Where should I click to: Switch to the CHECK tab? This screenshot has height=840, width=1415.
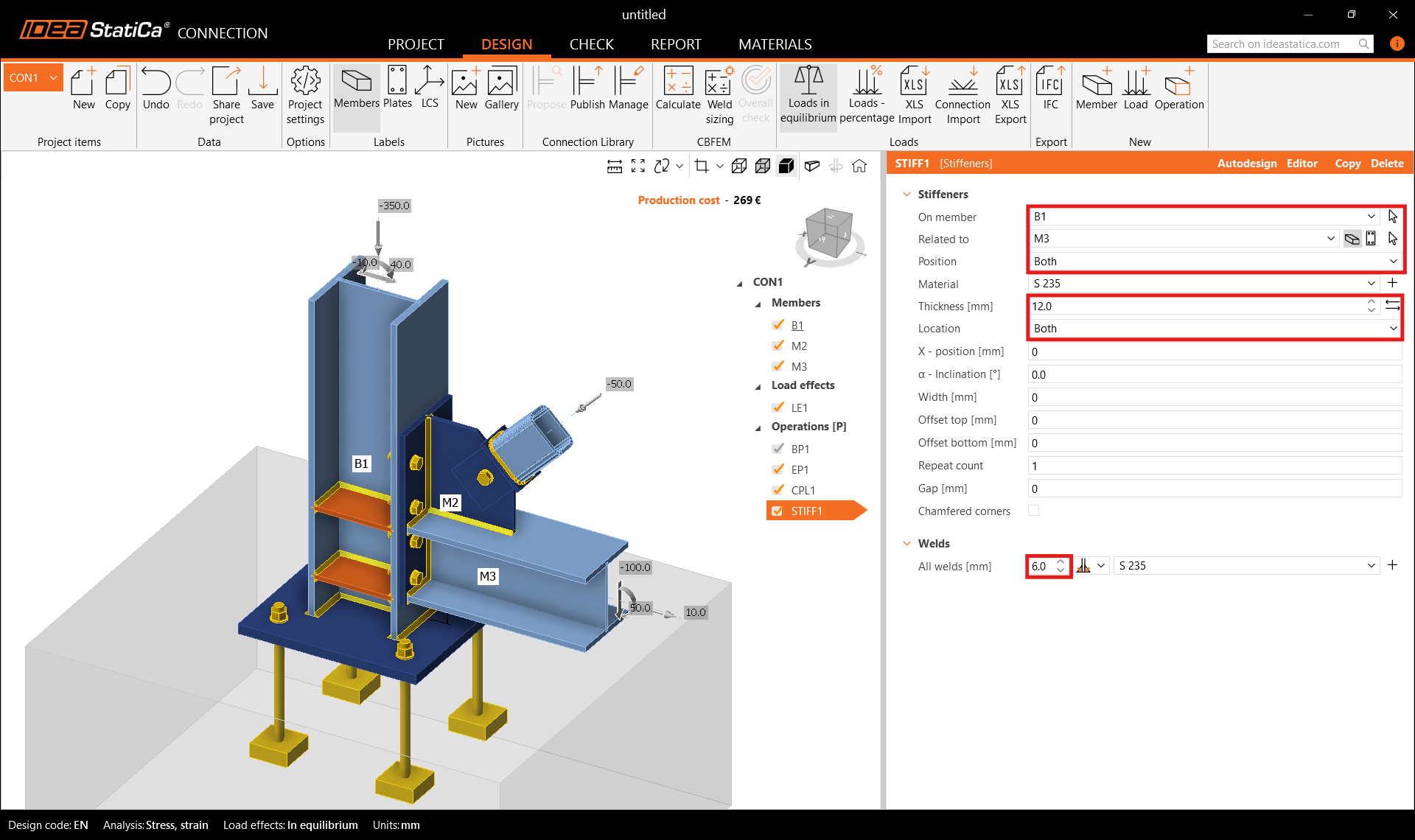(591, 44)
